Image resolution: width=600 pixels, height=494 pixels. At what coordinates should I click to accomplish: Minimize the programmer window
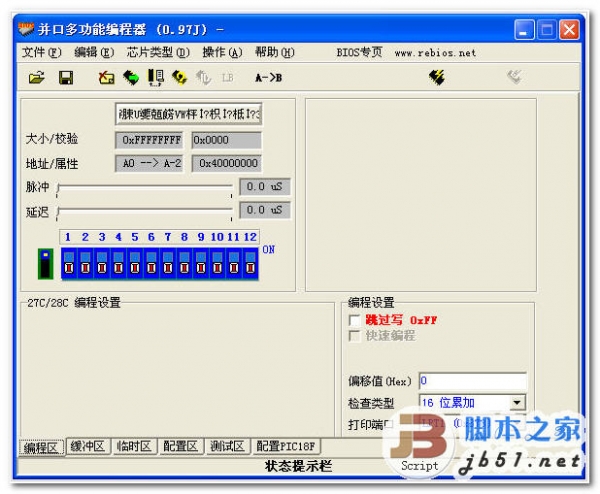pyautogui.click(x=524, y=29)
